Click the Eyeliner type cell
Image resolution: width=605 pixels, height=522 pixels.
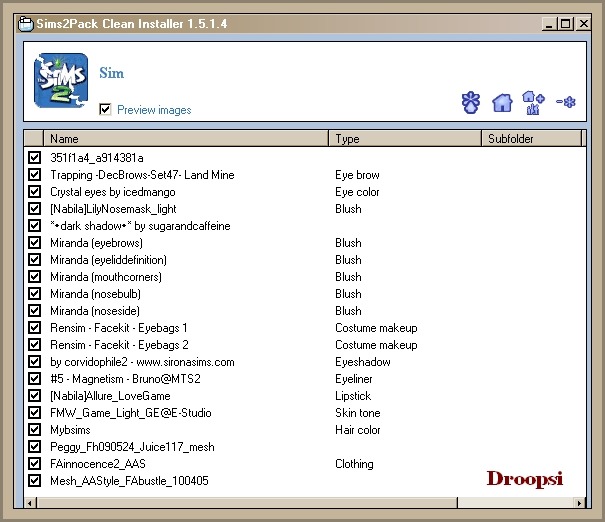click(x=354, y=379)
